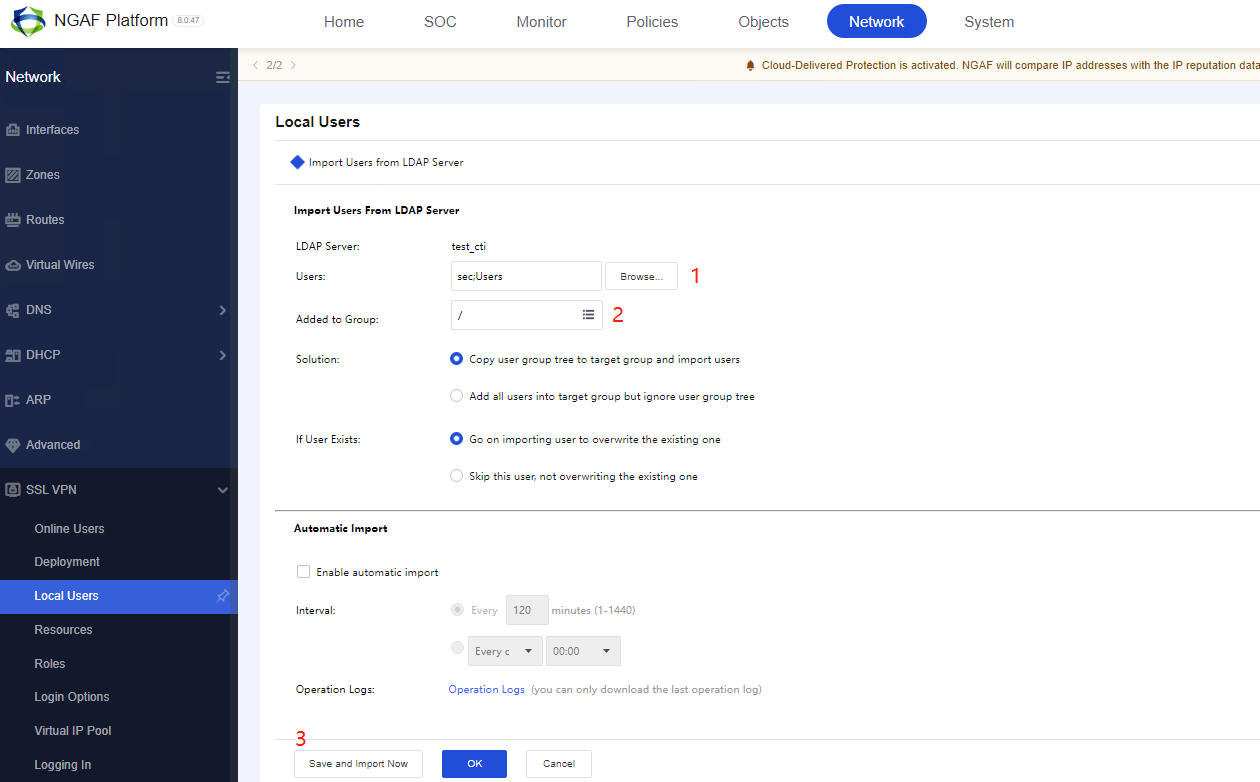Select Add all users into target group option
The height and width of the screenshot is (782, 1260).
(x=457, y=396)
